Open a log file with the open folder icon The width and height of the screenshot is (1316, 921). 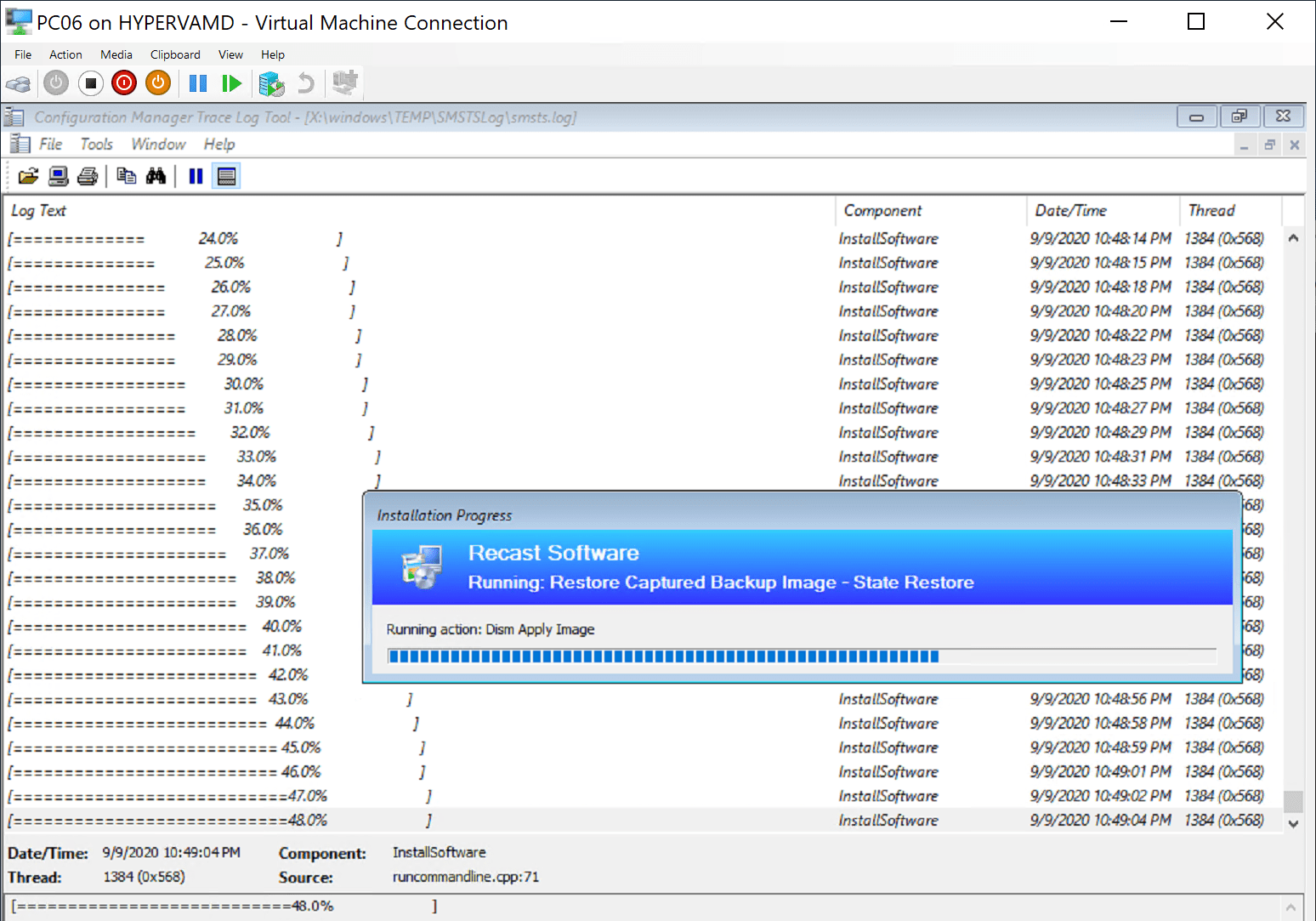tap(28, 175)
